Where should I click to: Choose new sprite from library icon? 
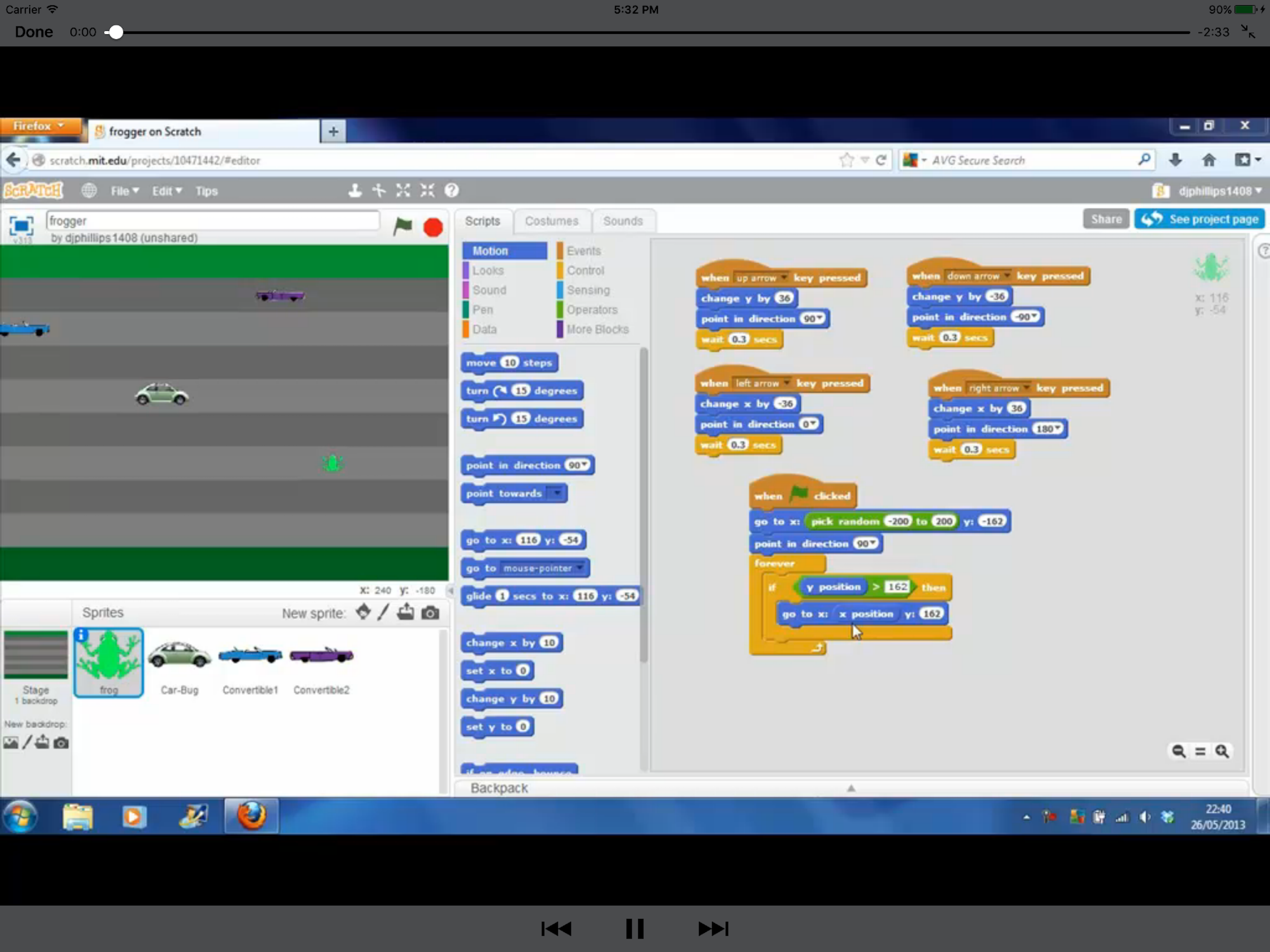pyautogui.click(x=363, y=612)
